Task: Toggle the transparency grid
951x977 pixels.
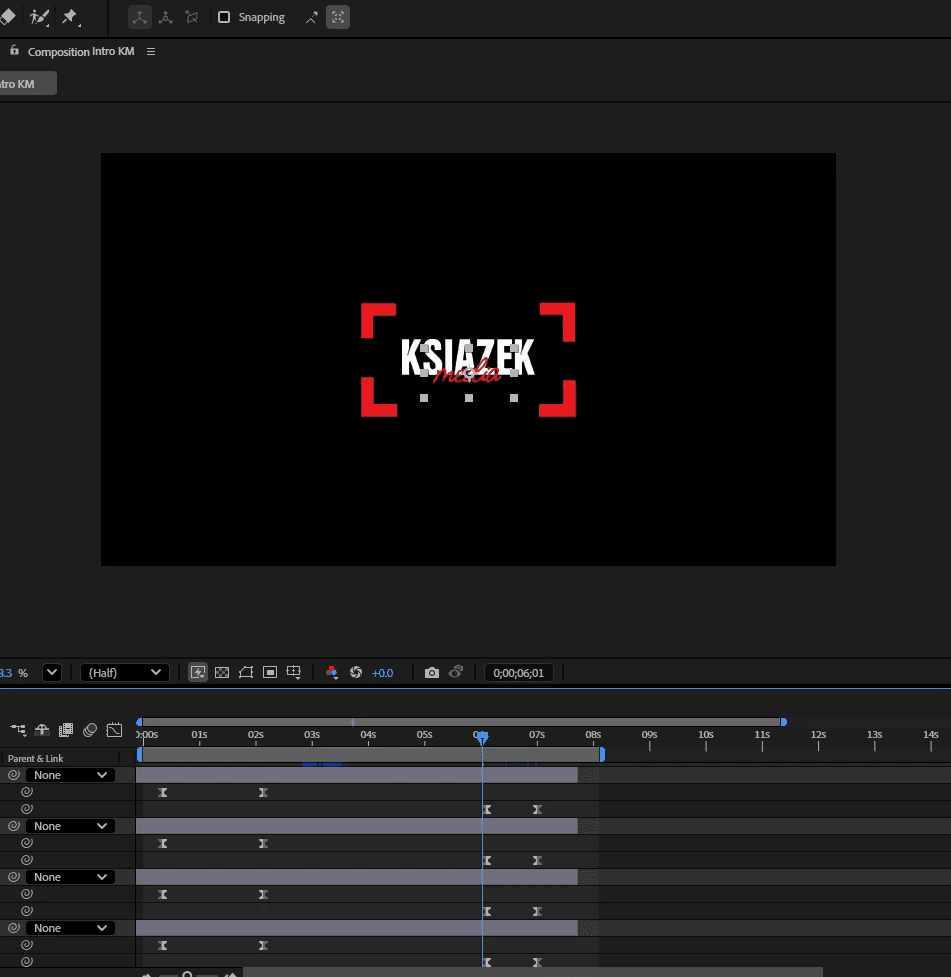Action: (222, 672)
